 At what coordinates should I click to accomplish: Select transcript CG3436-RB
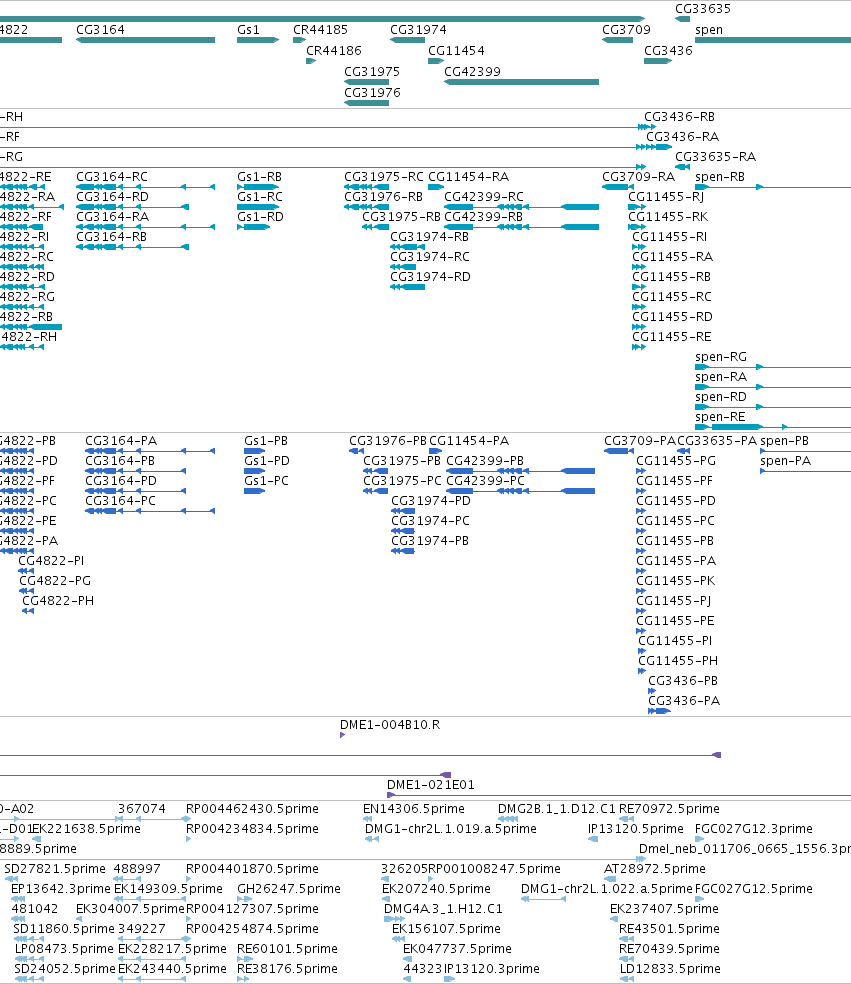(x=680, y=117)
